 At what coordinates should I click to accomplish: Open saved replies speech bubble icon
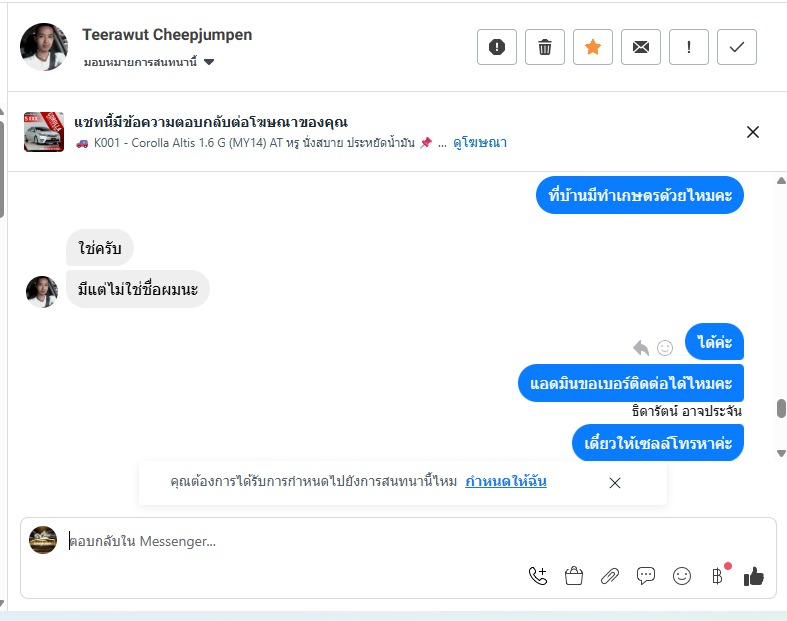645,576
